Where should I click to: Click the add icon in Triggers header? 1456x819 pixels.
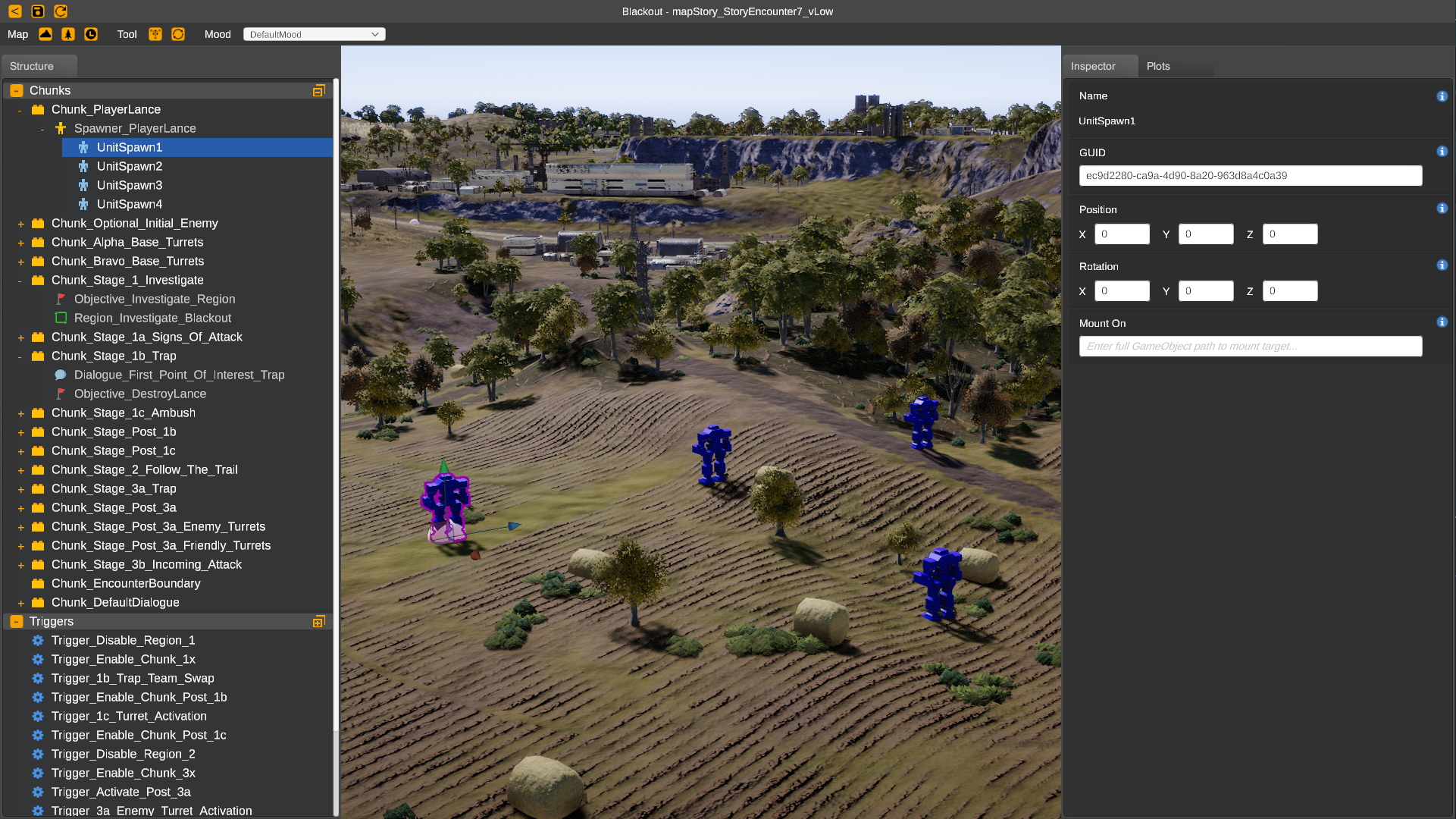pyautogui.click(x=319, y=621)
